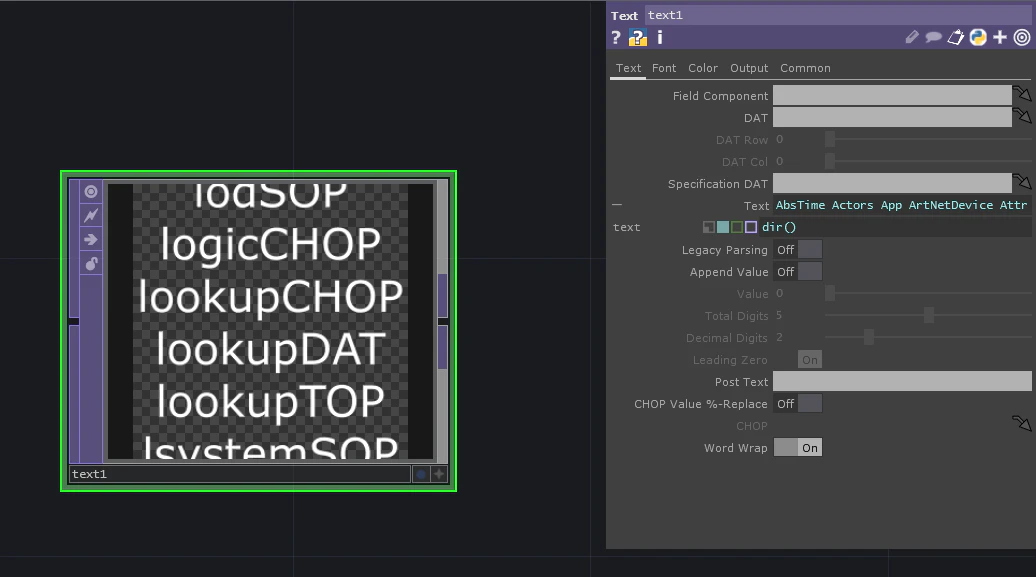
Task: Click the operator name field text1 in header
Action: tap(837, 15)
